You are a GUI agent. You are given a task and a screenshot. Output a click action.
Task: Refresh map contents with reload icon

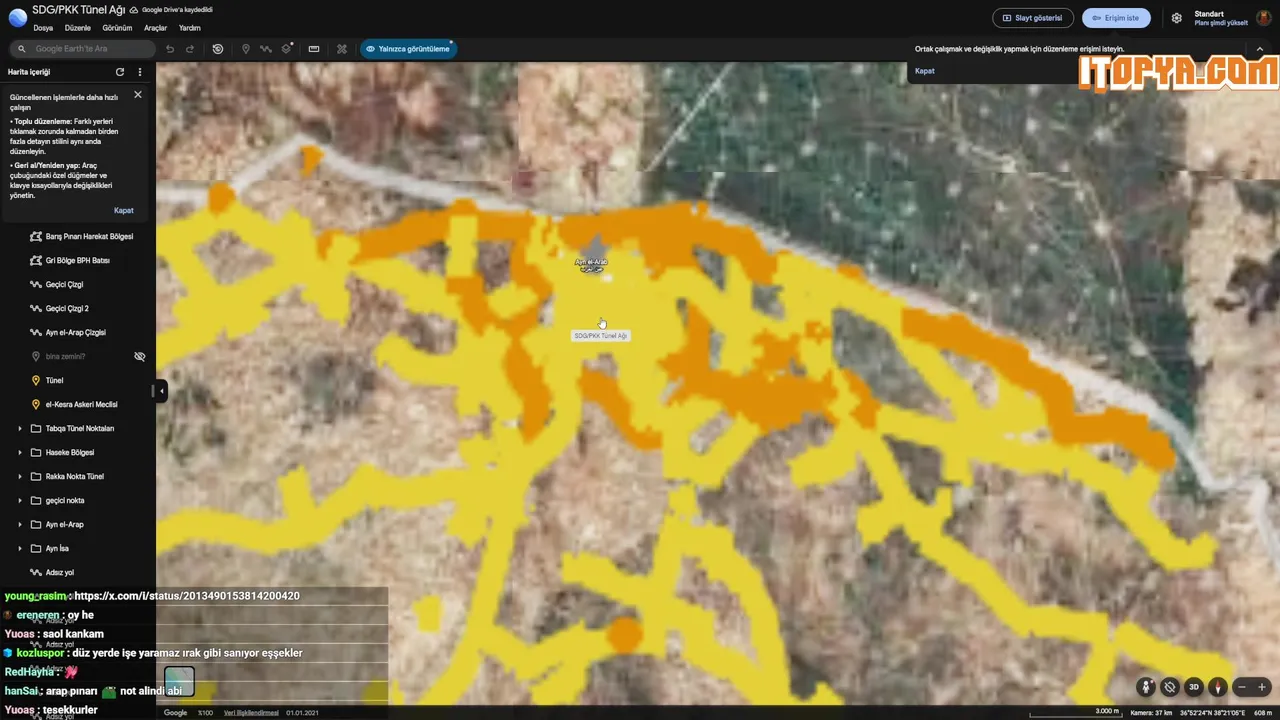(120, 72)
